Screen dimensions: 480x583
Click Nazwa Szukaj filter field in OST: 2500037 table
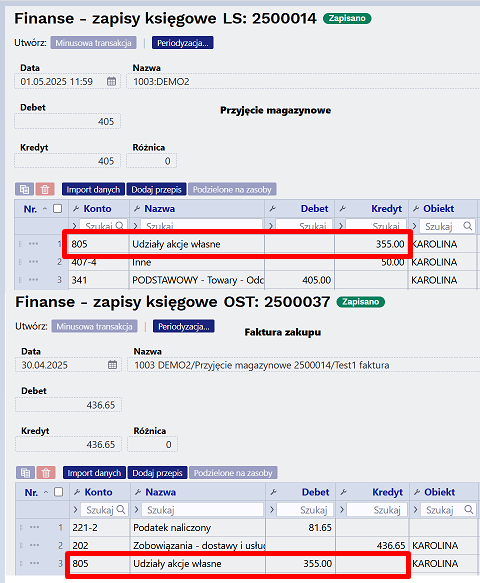point(202,509)
